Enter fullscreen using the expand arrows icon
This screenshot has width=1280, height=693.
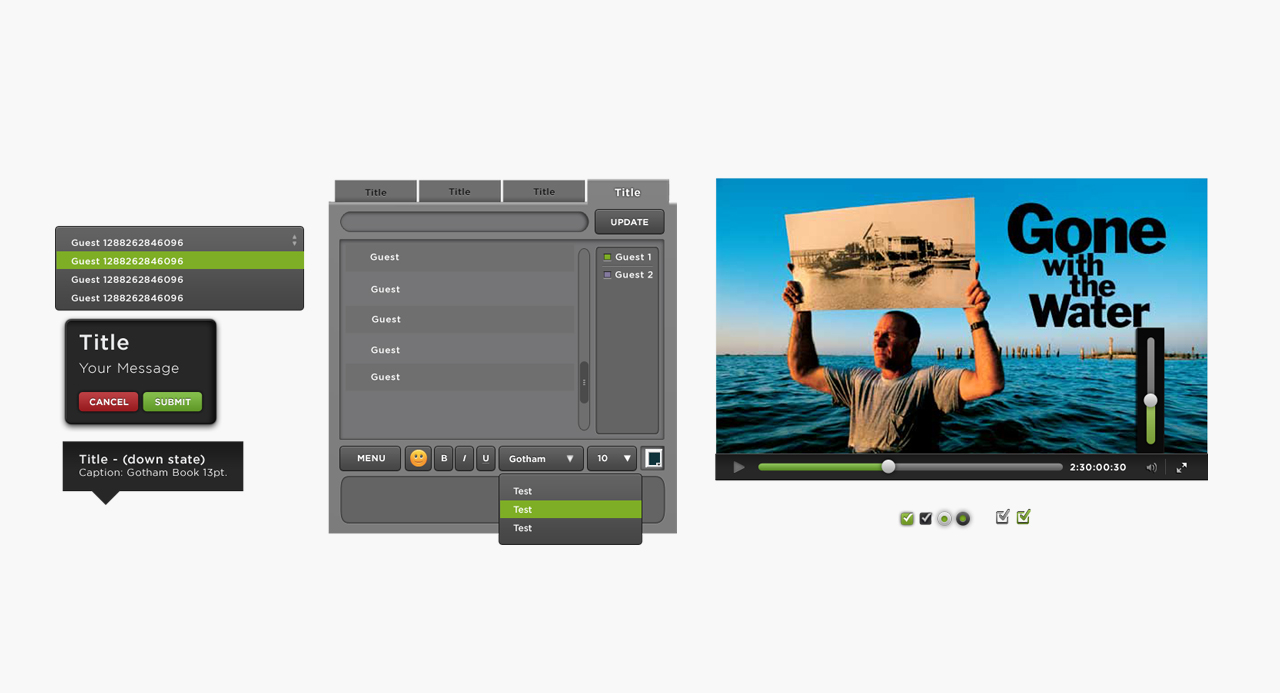click(1181, 467)
